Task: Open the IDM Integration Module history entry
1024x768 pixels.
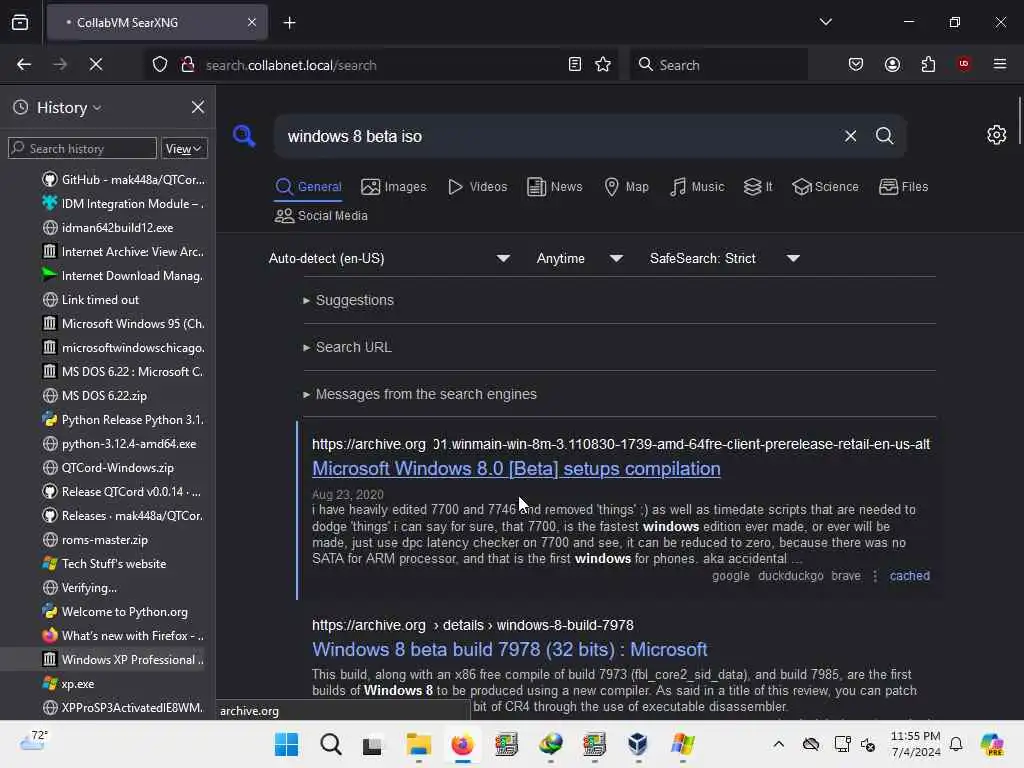Action: coord(123,204)
